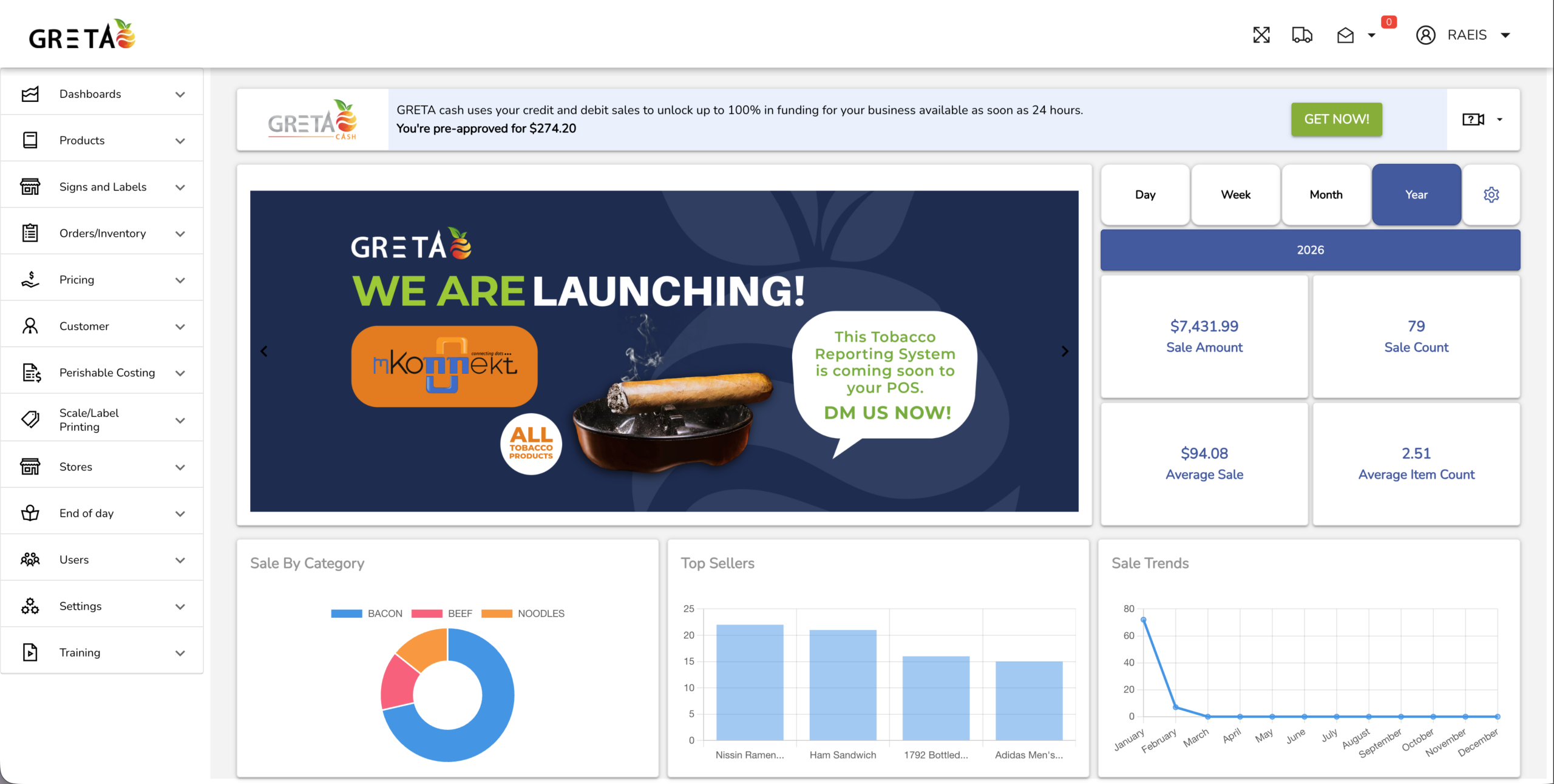
Task: Go to next carousel slide arrow
Action: (x=1065, y=351)
